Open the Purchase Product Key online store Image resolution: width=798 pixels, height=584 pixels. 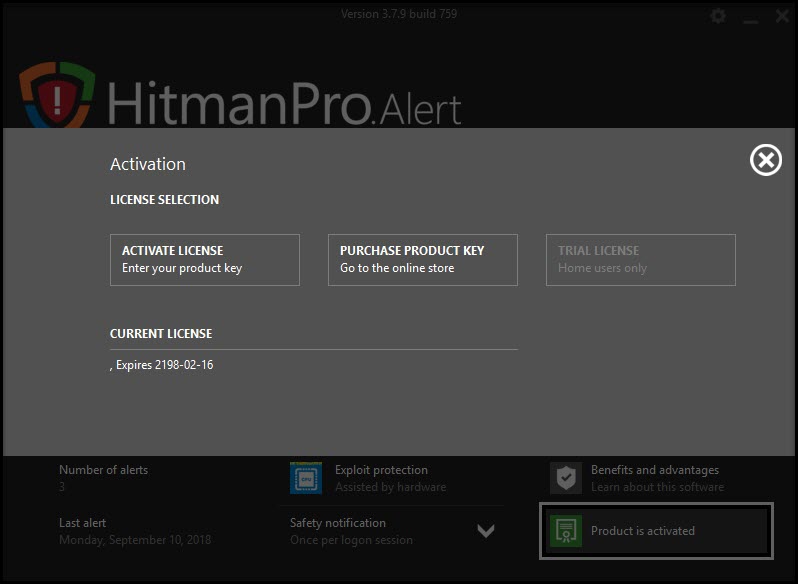[422, 260]
